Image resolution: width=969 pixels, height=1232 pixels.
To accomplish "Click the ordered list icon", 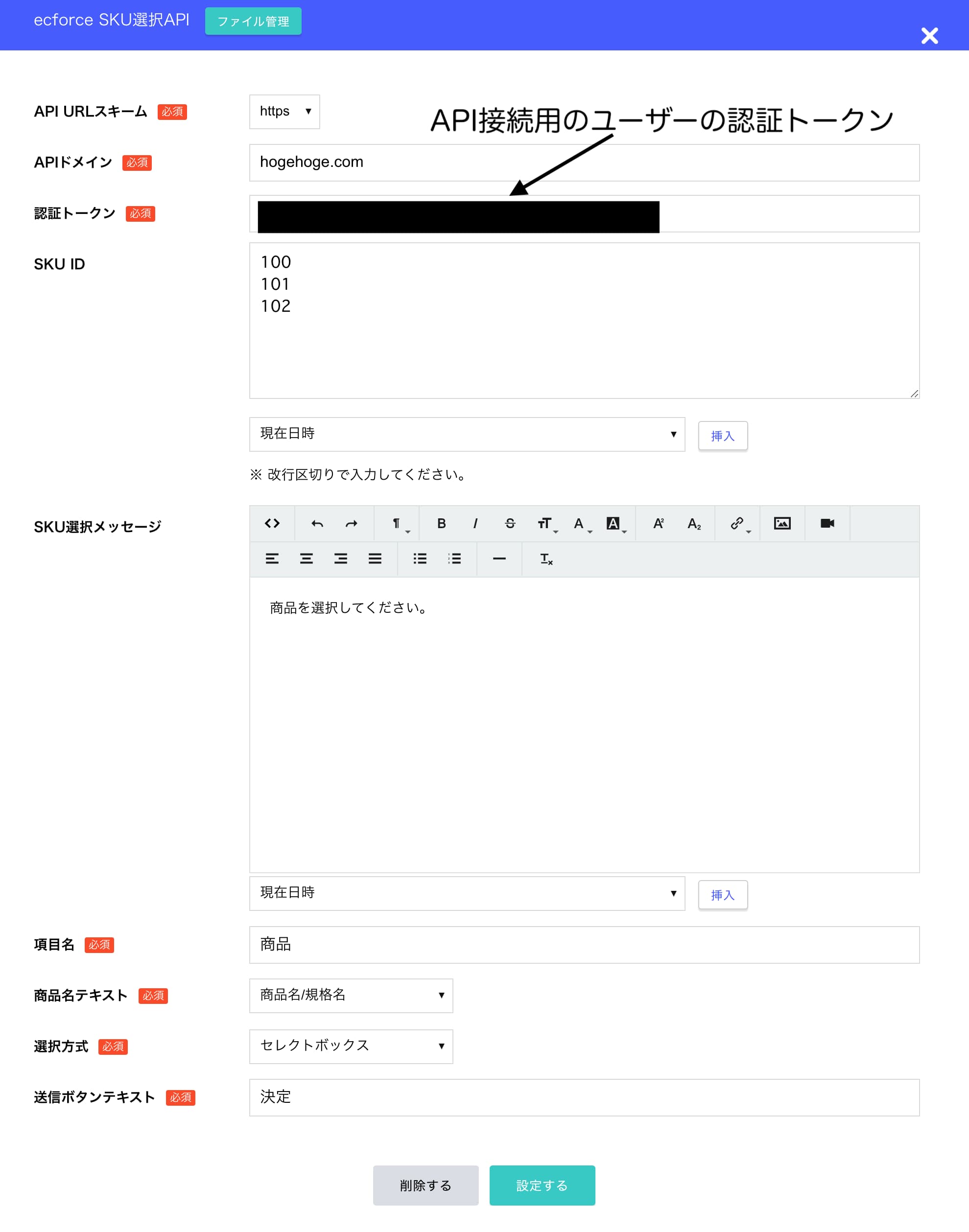I will coord(454,558).
